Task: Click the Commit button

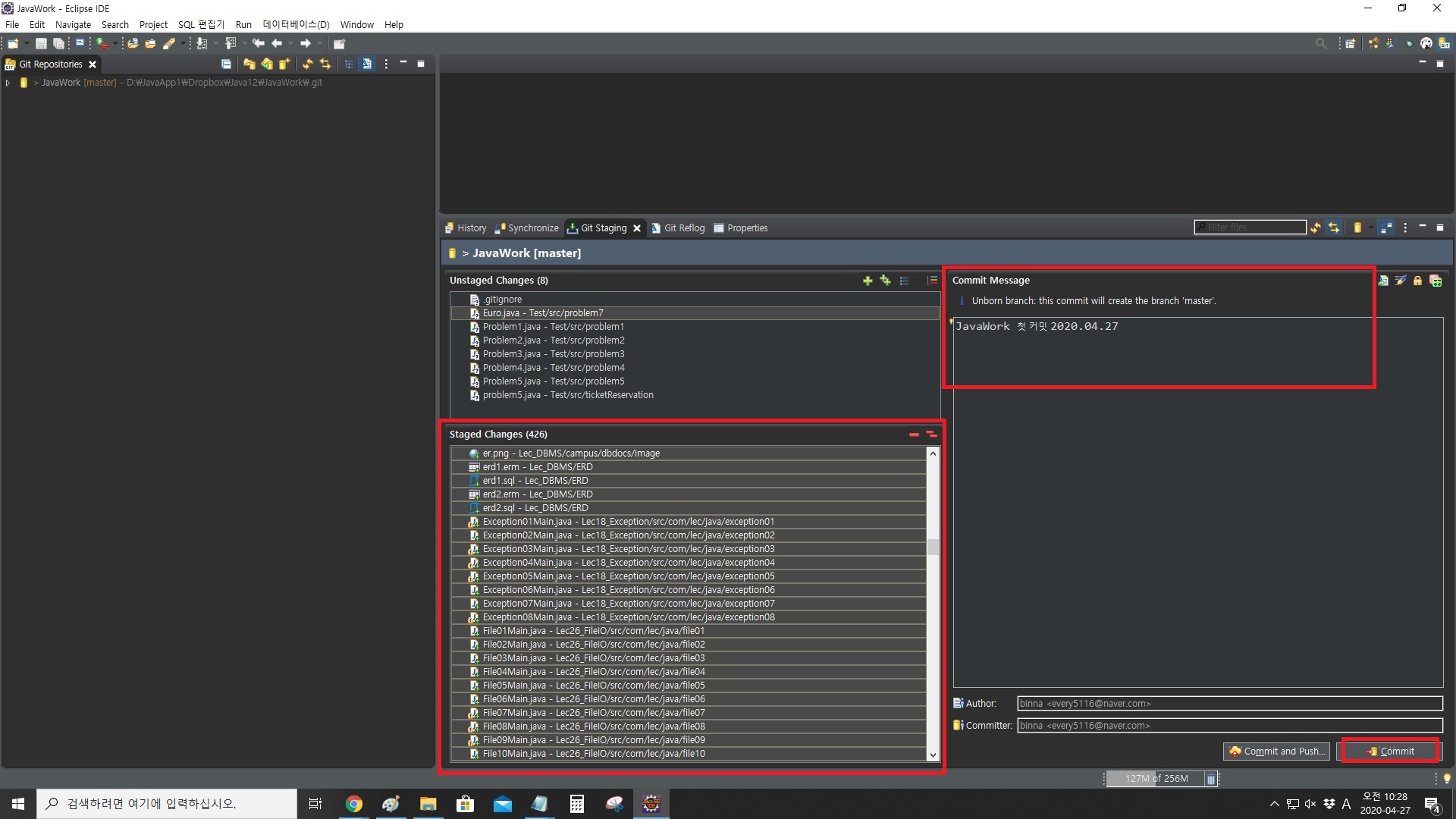Action: (x=1390, y=752)
